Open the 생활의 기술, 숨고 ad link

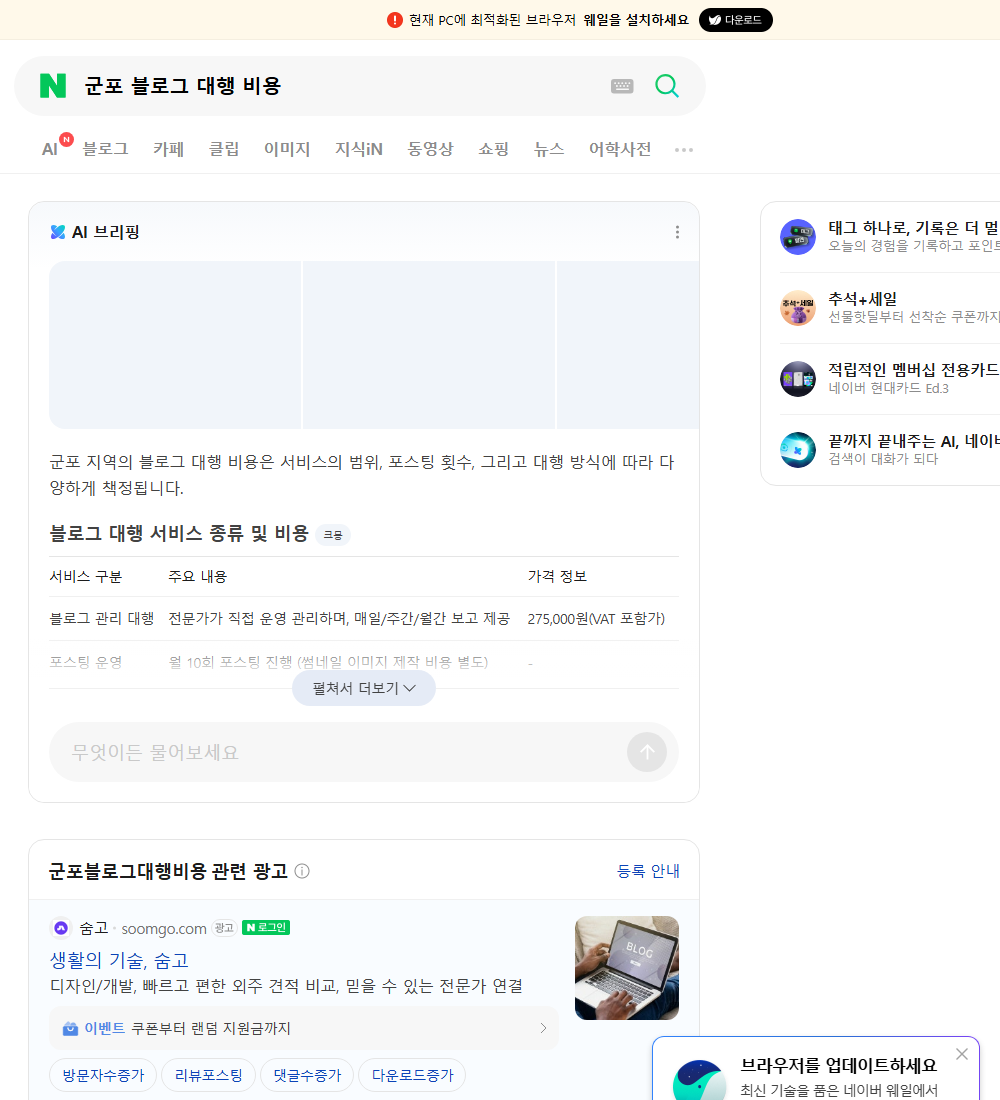click(119, 960)
